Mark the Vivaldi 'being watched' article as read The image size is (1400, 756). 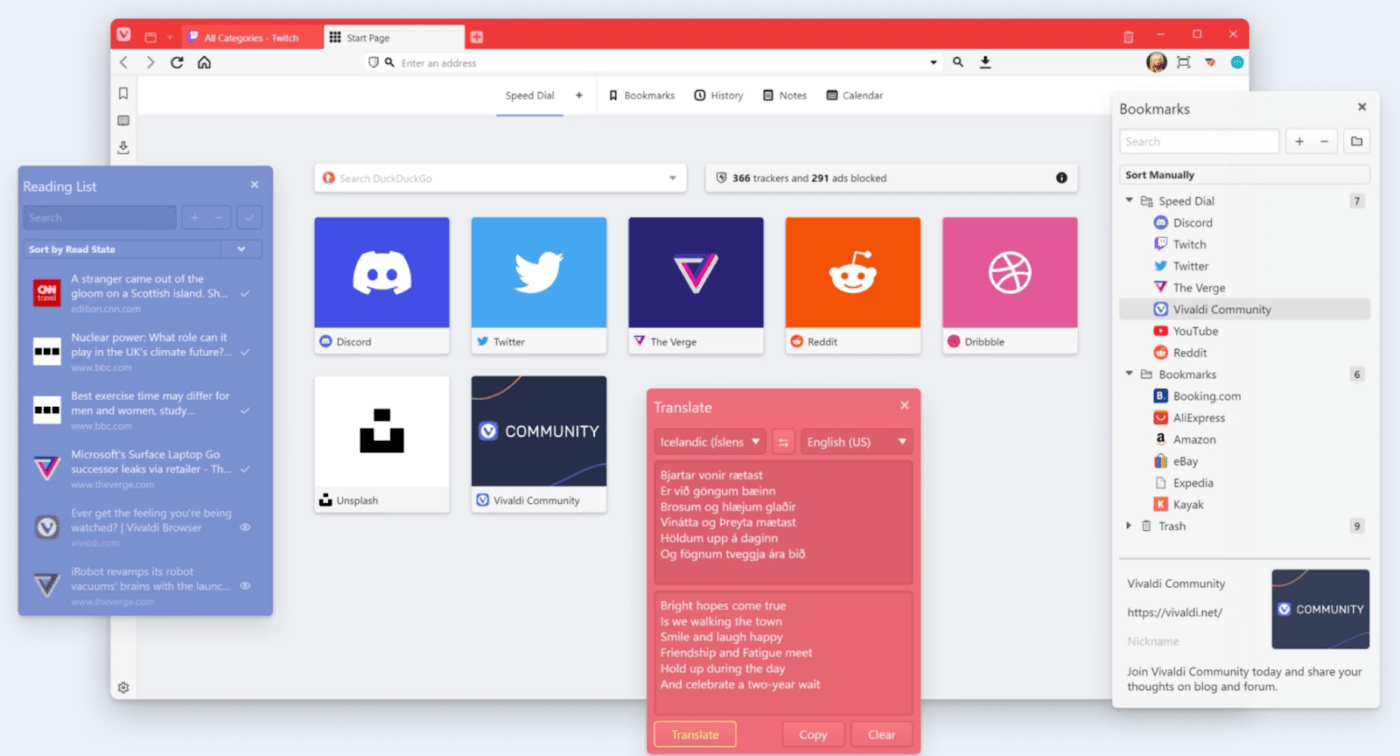click(x=245, y=527)
